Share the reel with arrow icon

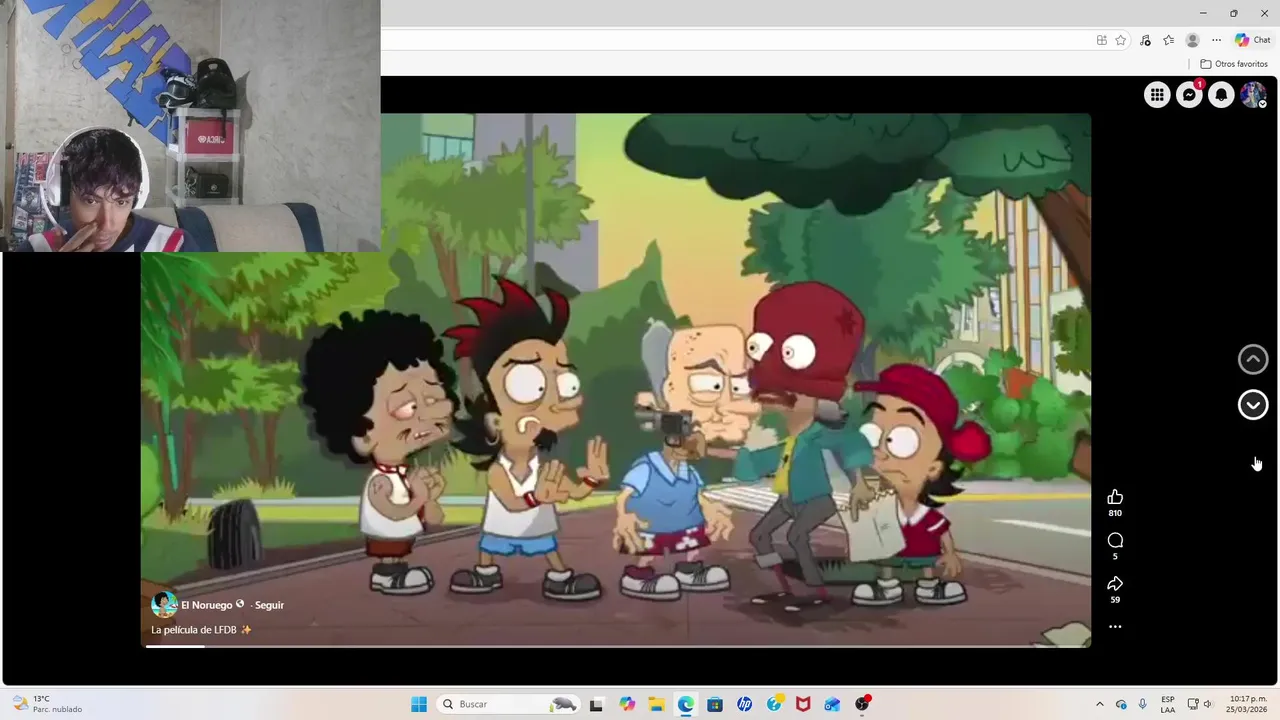(1115, 583)
